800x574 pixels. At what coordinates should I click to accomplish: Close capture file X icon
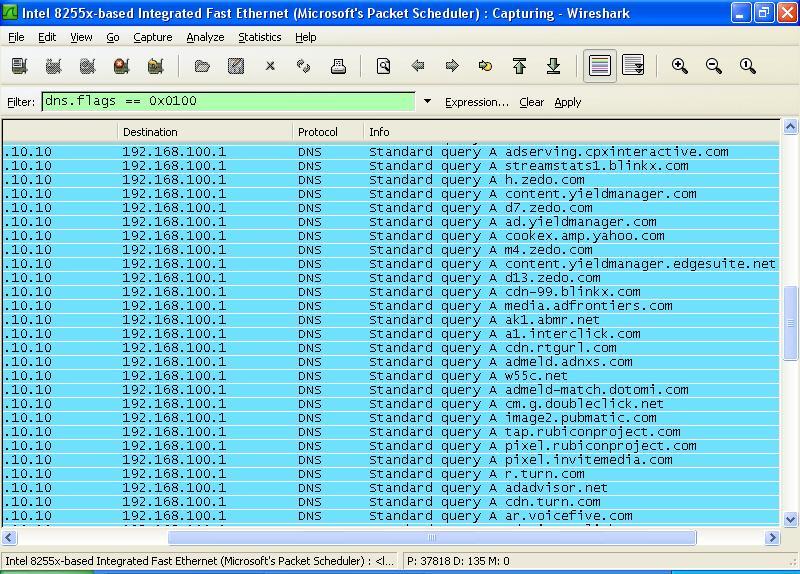tap(270, 66)
